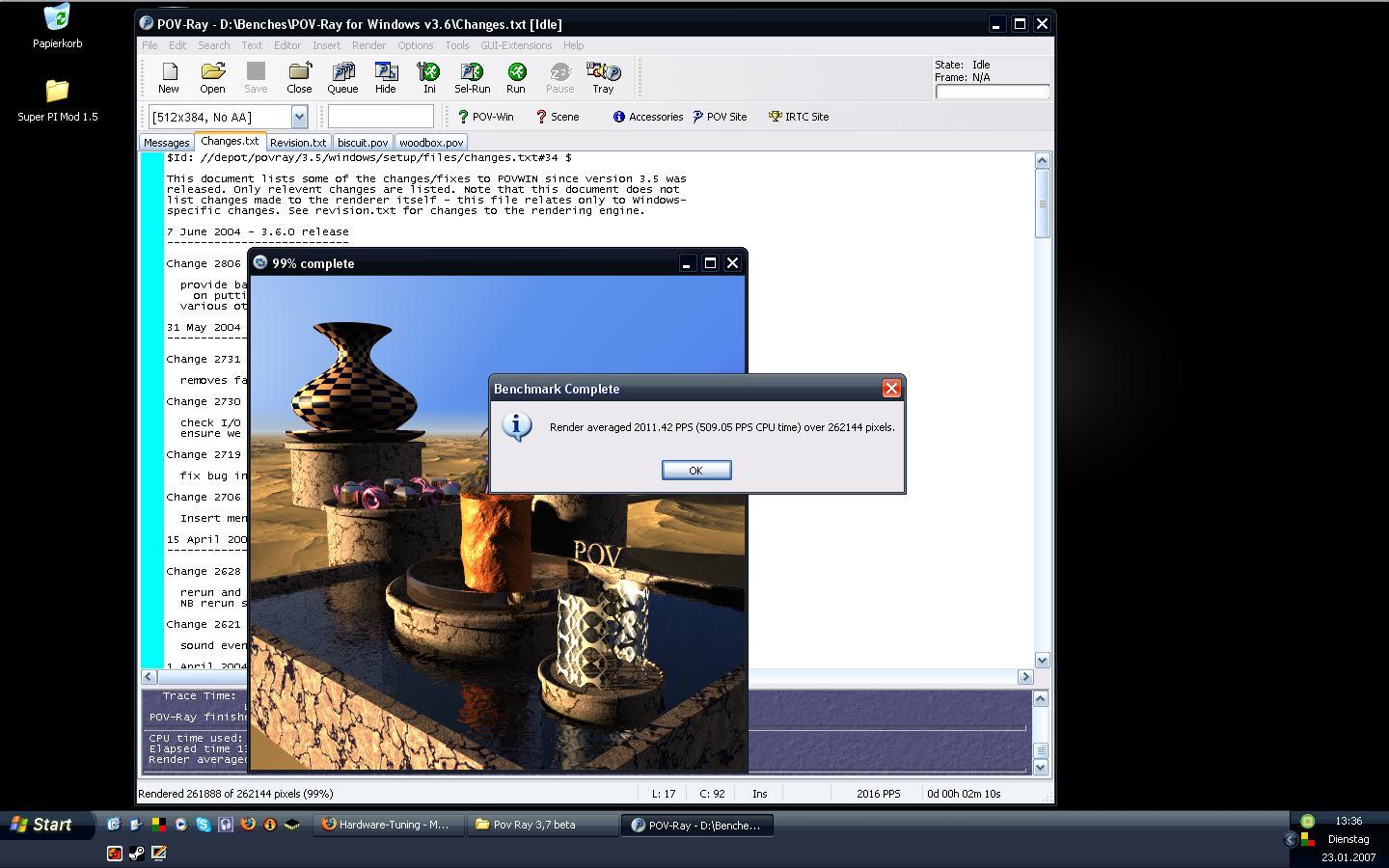The height and width of the screenshot is (868, 1389).
Task: Switch to the biscuit.pov tab
Action: [363, 143]
